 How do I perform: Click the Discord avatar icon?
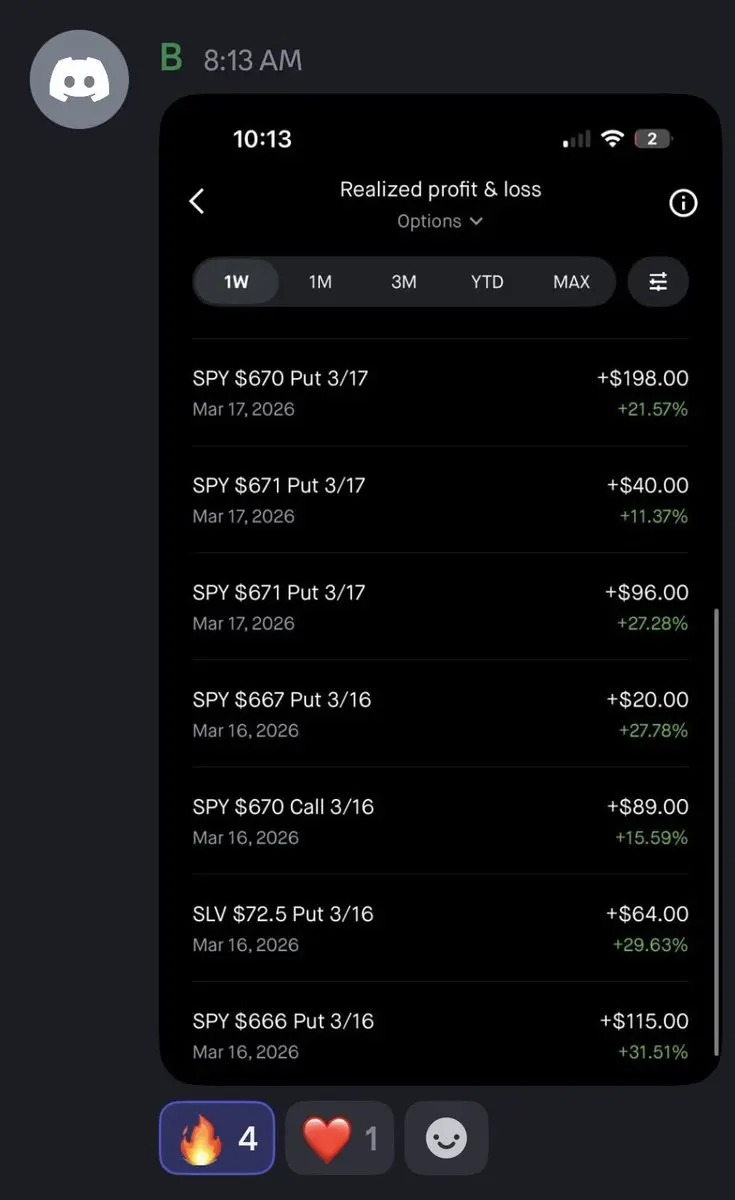(79, 79)
